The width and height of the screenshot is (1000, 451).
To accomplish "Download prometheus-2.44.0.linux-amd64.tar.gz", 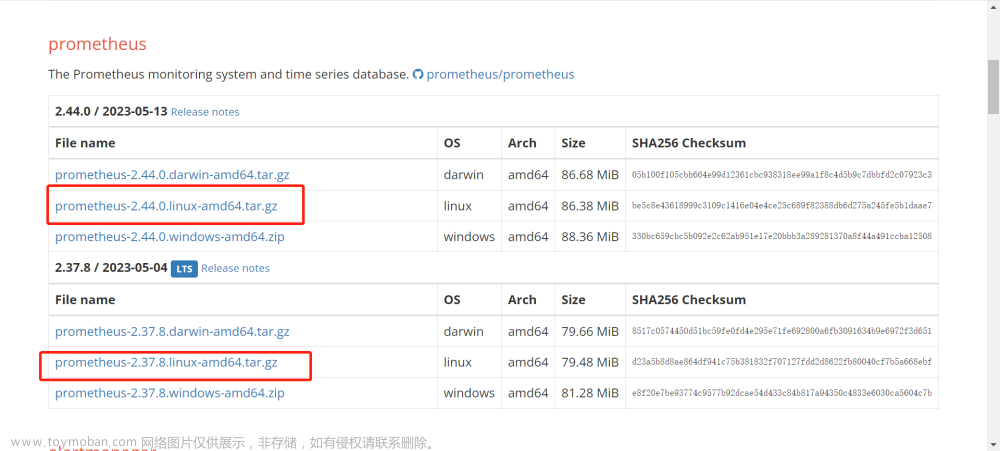I will click(x=166, y=206).
